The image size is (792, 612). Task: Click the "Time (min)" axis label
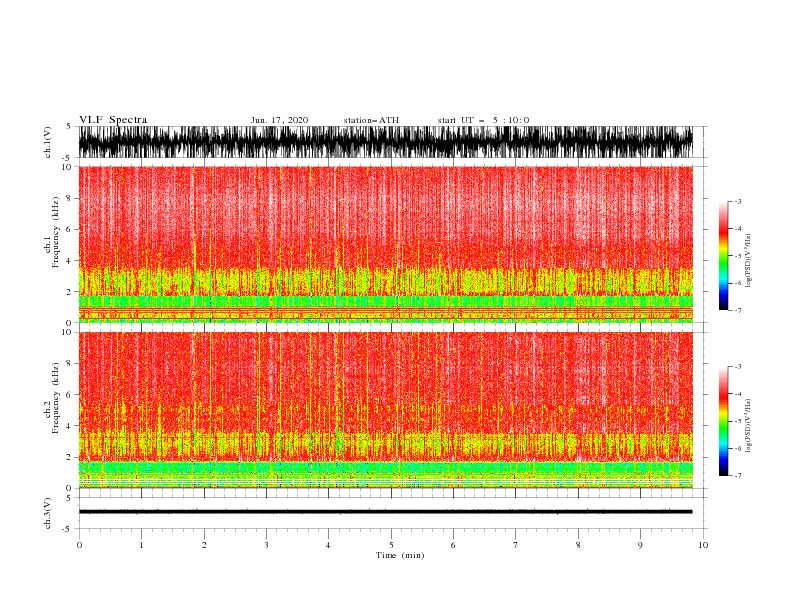pyautogui.click(x=400, y=555)
